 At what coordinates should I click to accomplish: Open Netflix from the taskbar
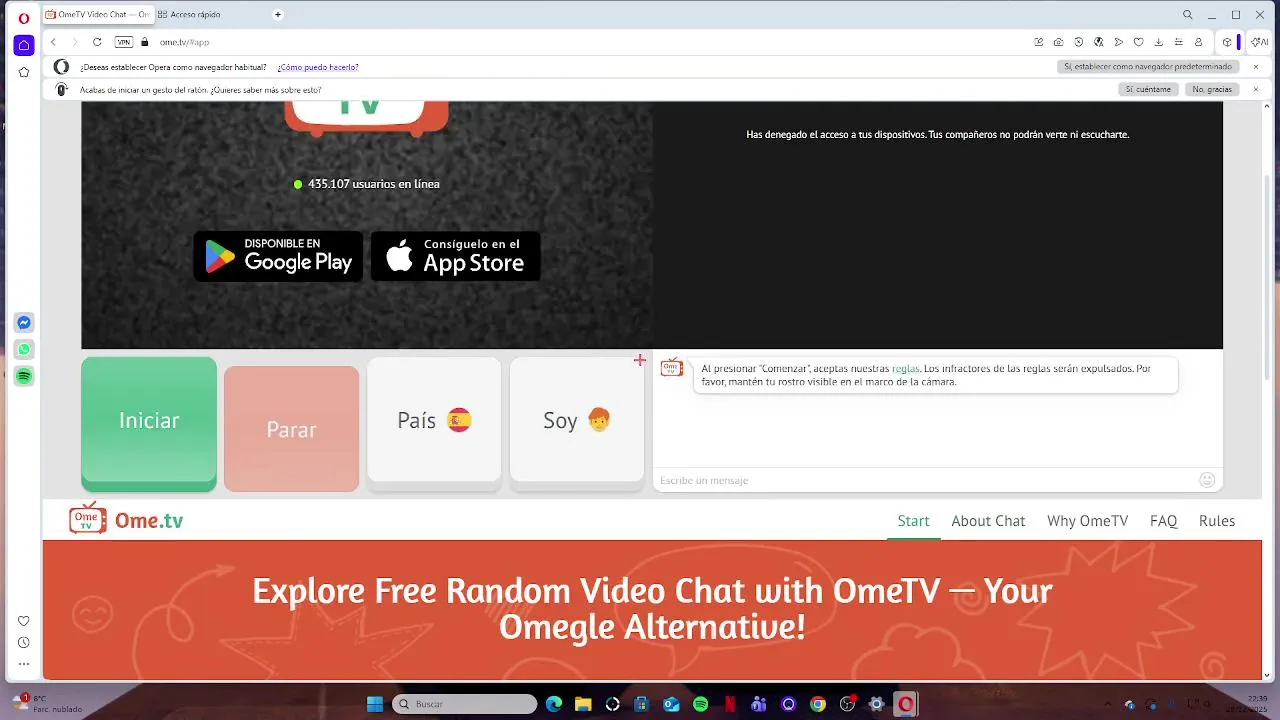point(730,704)
